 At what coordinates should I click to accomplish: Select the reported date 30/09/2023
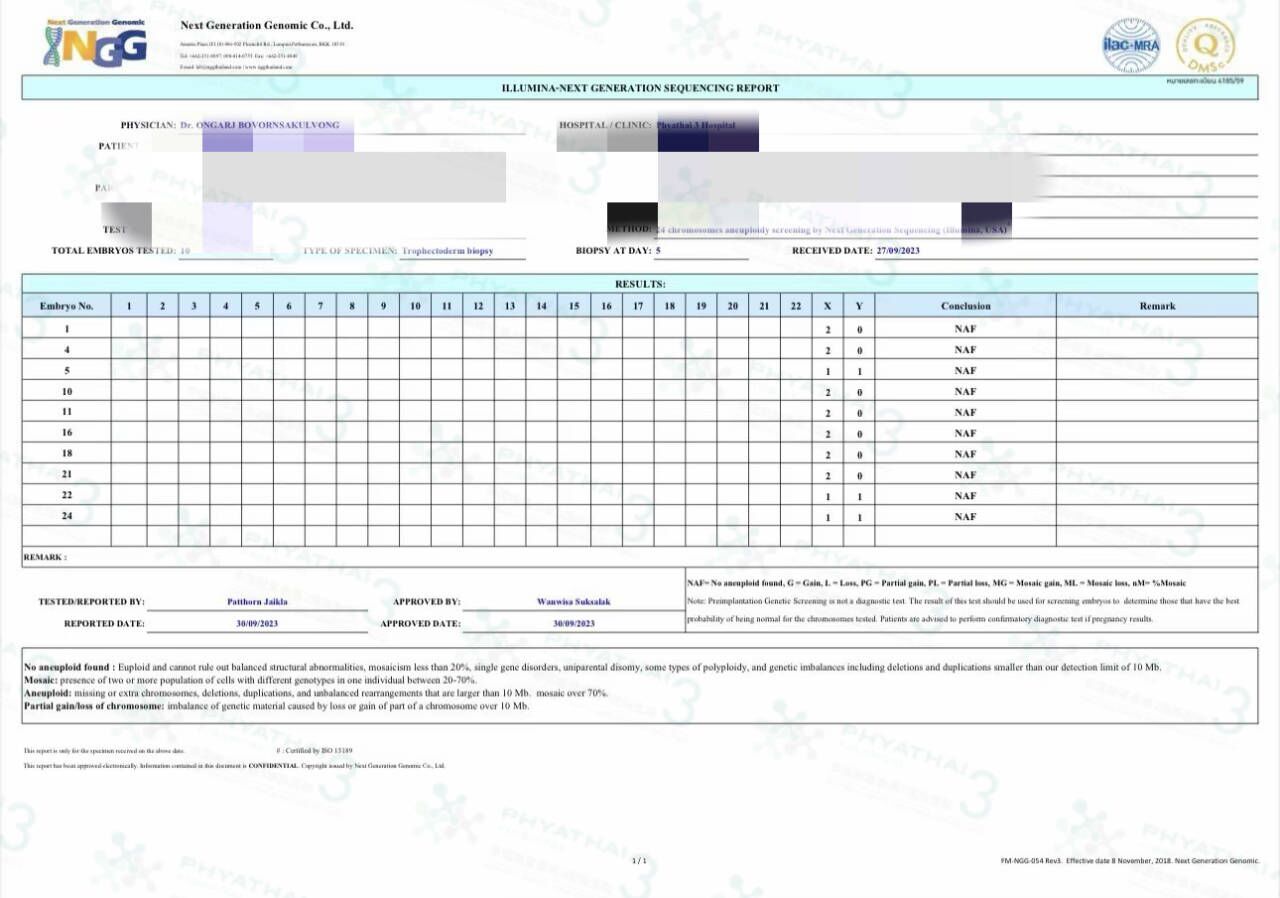click(x=257, y=623)
